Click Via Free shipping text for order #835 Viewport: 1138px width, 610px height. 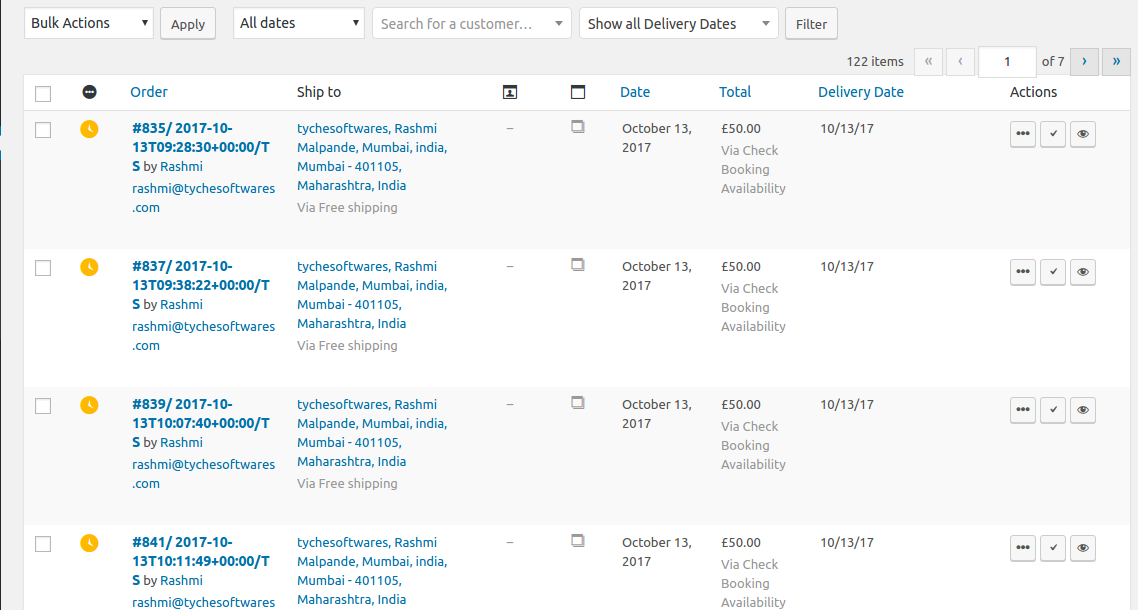click(347, 208)
